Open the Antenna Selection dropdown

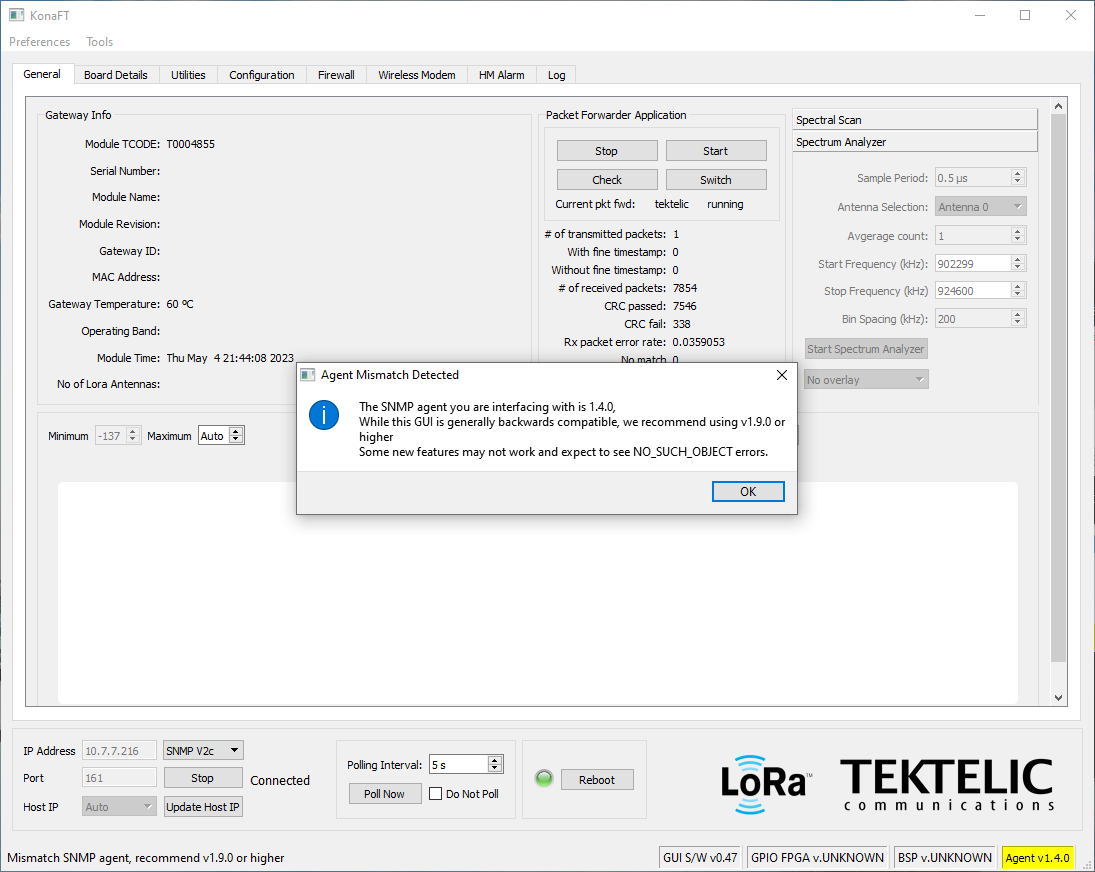(980, 207)
